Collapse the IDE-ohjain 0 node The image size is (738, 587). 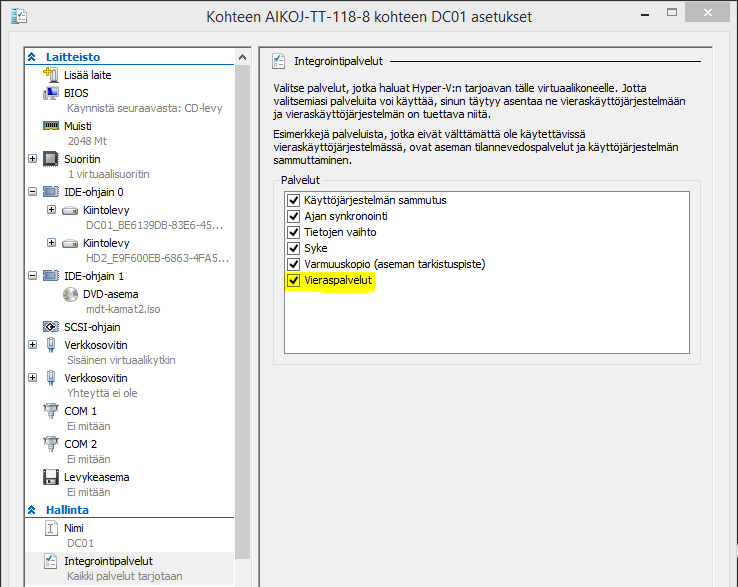point(32,192)
